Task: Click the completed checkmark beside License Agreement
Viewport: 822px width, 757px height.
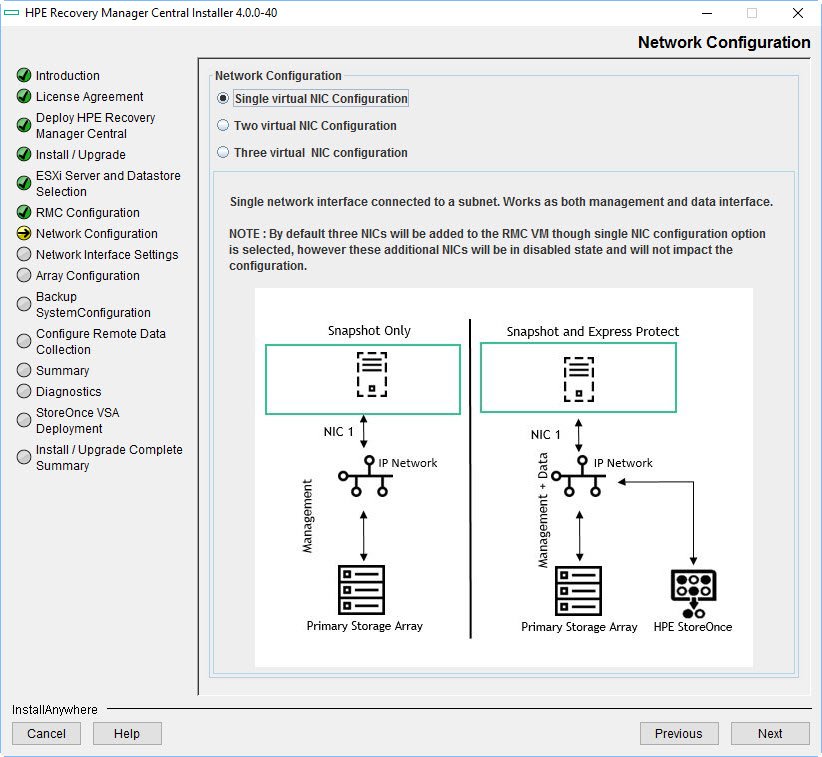Action: click(23, 96)
